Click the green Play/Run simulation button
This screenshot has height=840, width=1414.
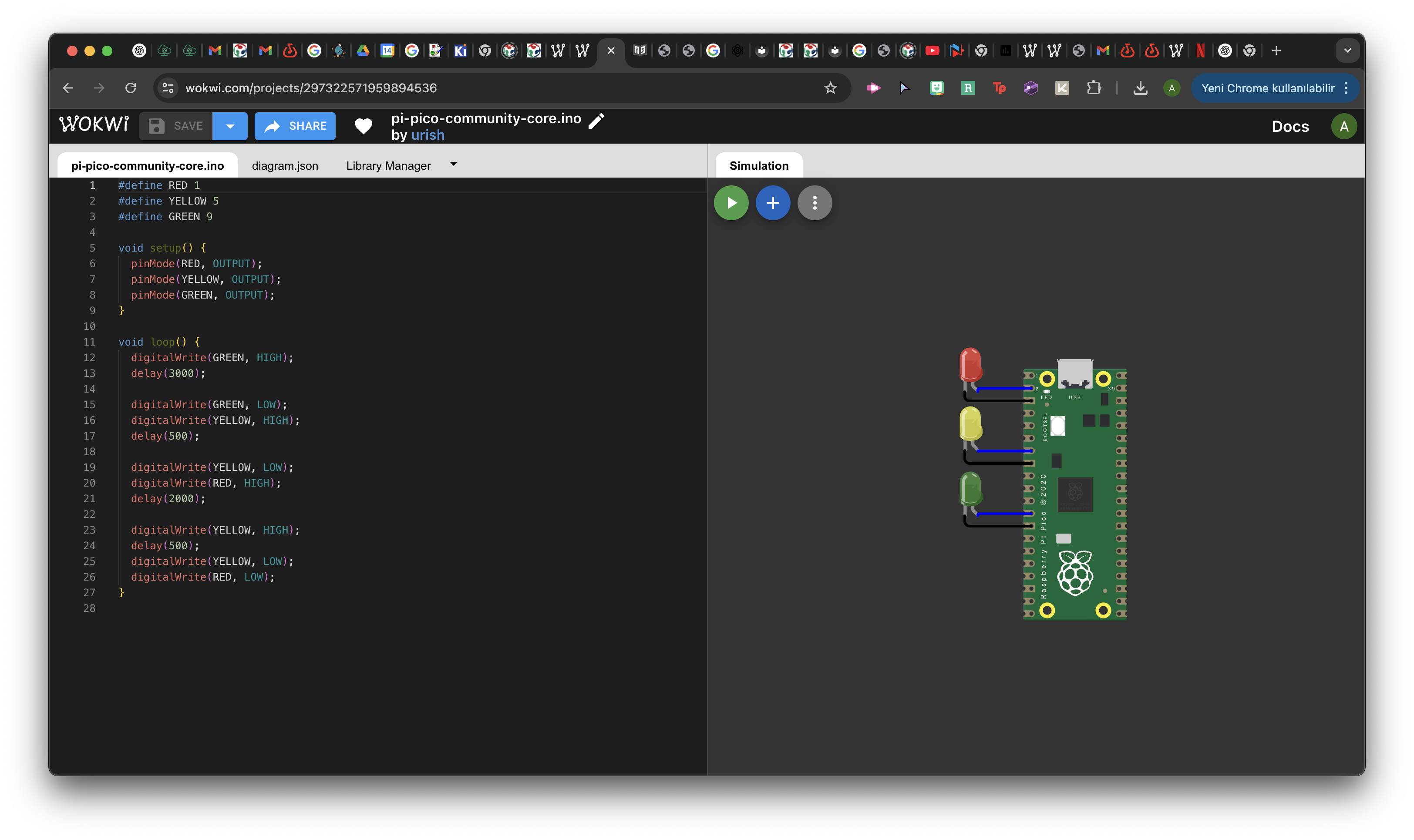click(731, 203)
